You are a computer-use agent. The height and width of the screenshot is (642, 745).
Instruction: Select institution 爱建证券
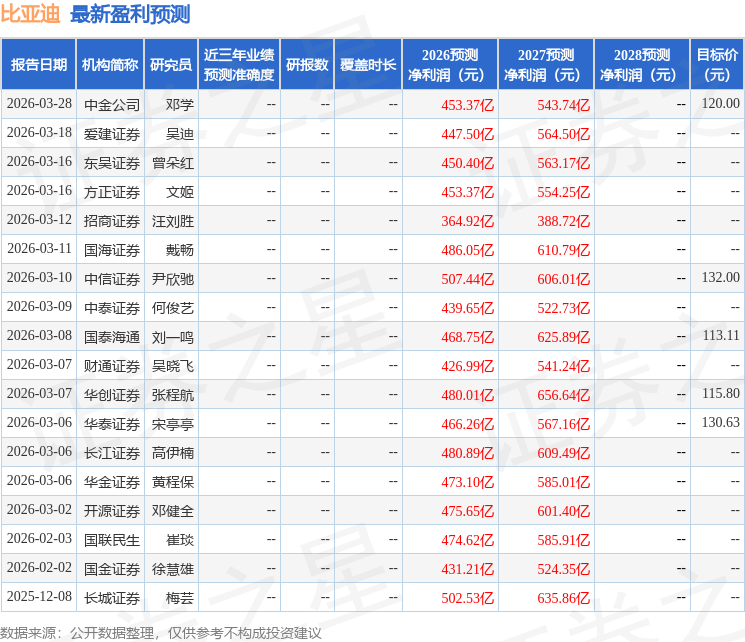pos(112,134)
